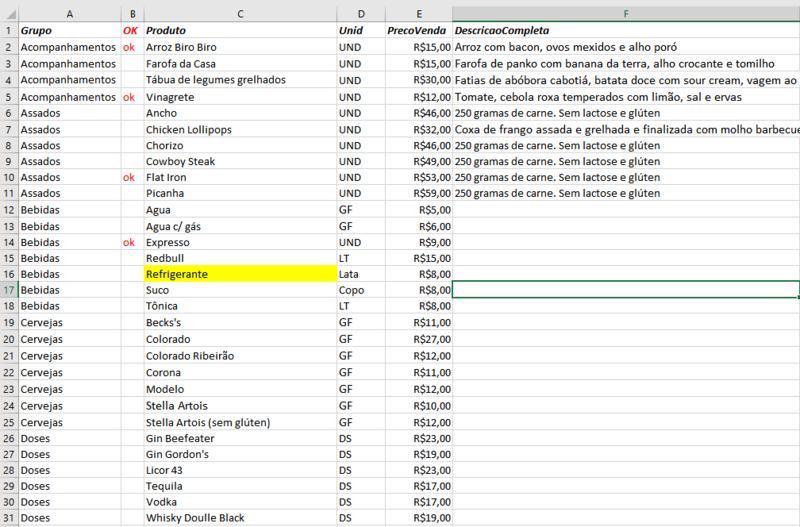Click the select-all corner triangle
This screenshot has height=527, width=800.
pos(9,14)
